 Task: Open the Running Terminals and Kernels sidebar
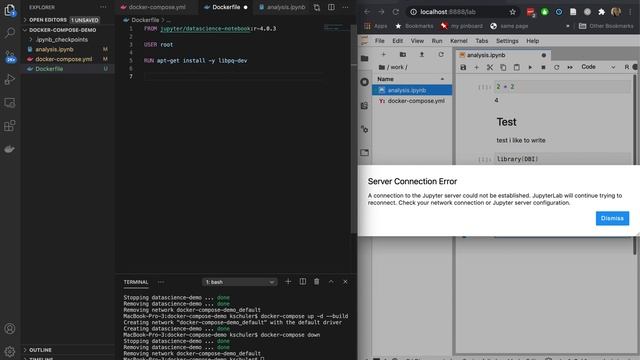pyautogui.click(x=364, y=82)
